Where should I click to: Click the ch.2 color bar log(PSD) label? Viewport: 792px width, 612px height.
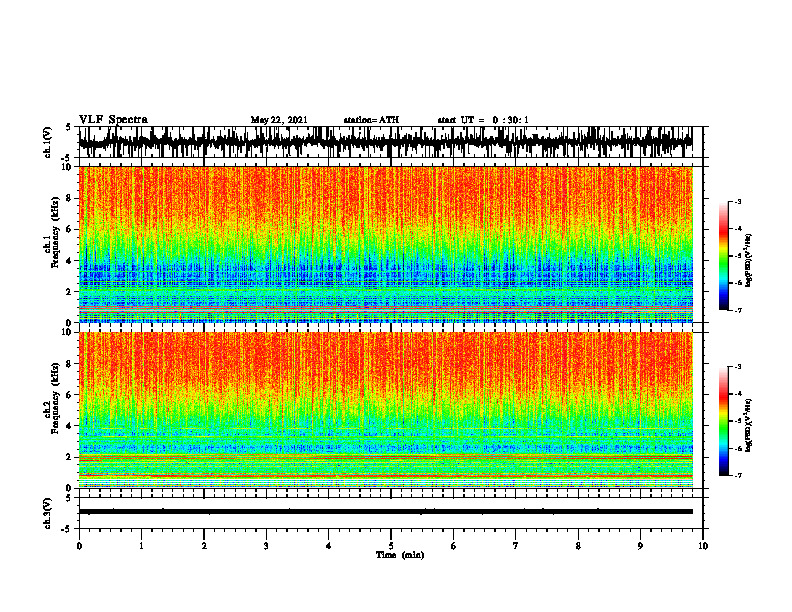click(749, 426)
